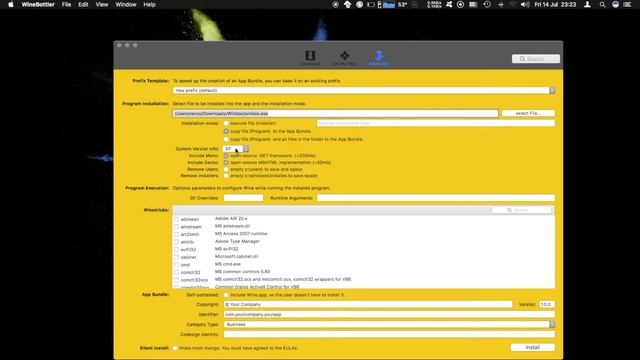The width and height of the screenshot is (640, 360).
Task: Click the Winetricks search field
Action: coord(521,210)
